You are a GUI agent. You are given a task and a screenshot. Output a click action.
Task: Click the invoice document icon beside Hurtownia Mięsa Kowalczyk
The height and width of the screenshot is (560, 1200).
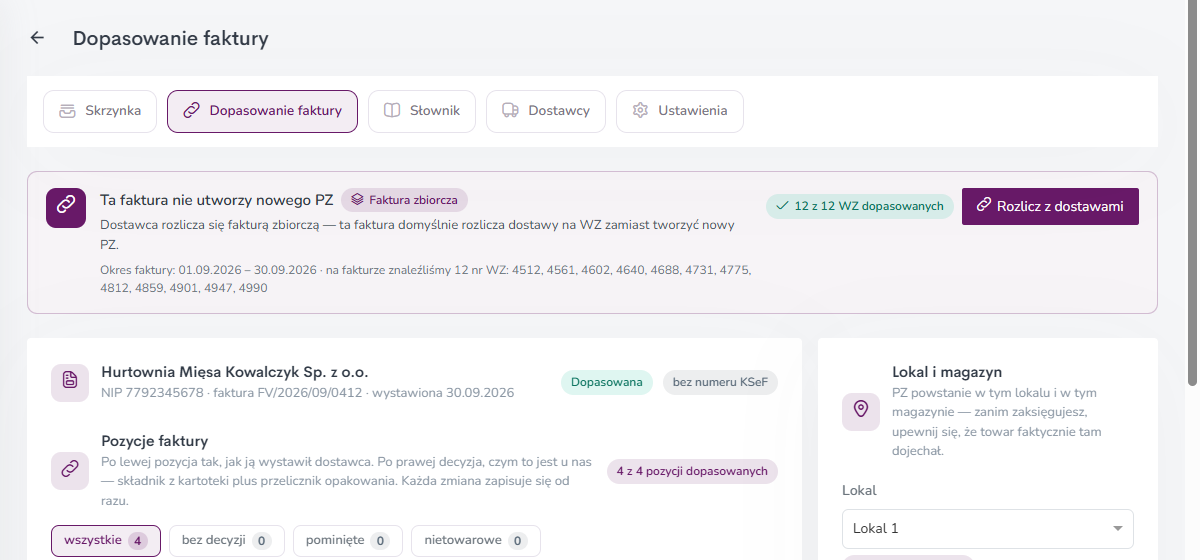tap(70, 382)
